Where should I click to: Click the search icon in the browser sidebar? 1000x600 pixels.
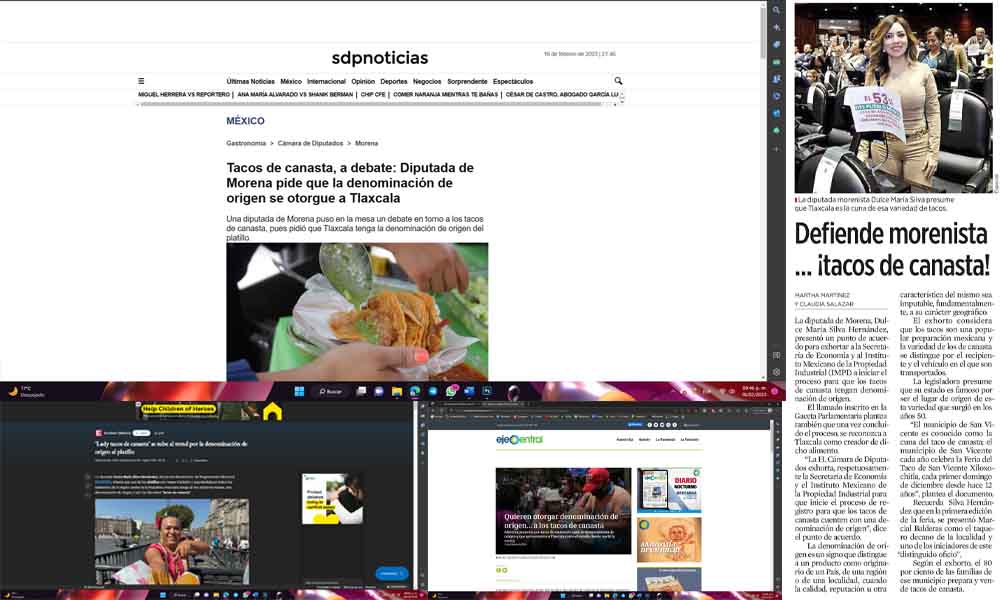click(777, 8)
